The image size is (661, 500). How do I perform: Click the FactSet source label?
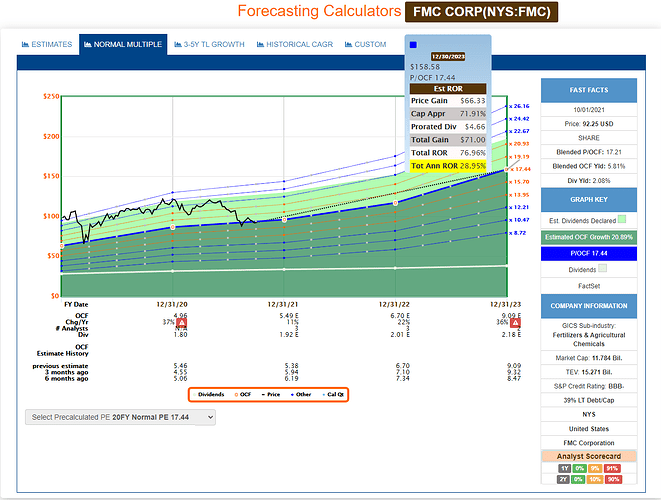click(x=588, y=286)
